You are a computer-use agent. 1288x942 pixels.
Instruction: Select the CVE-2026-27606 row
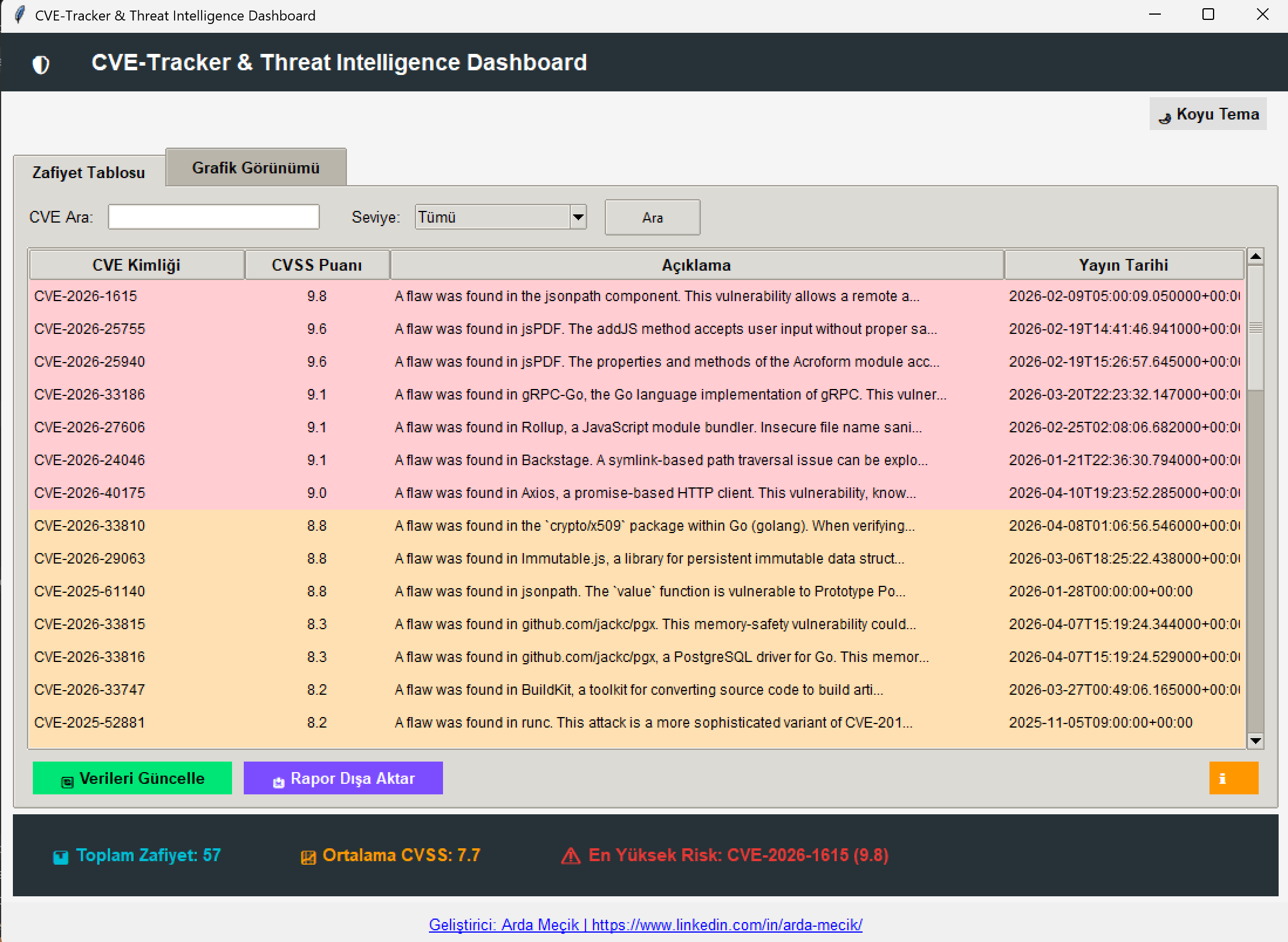click(x=637, y=427)
